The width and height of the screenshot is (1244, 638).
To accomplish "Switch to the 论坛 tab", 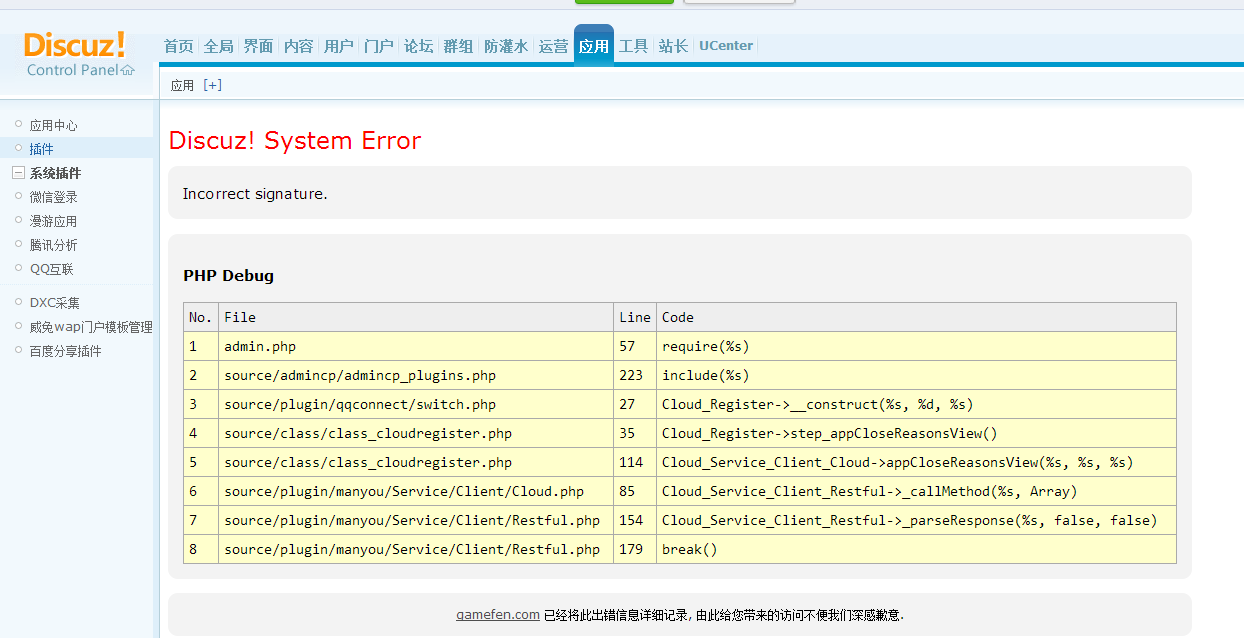I will (x=418, y=45).
